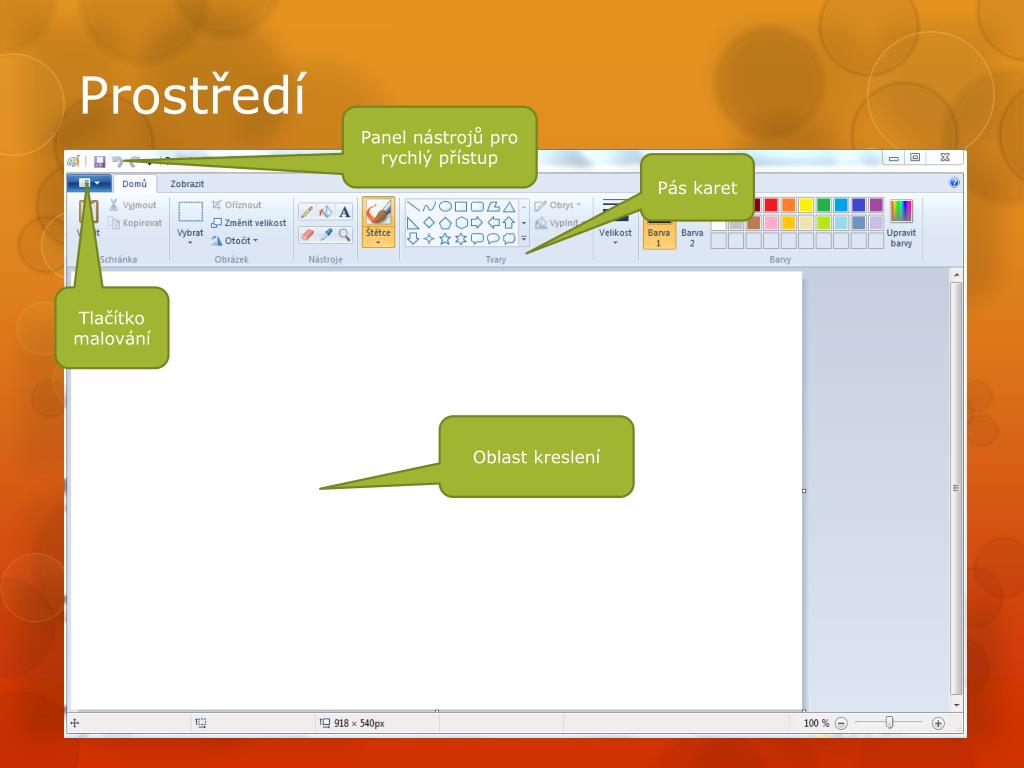
Task: Click the zoom in plus button
Action: point(938,723)
